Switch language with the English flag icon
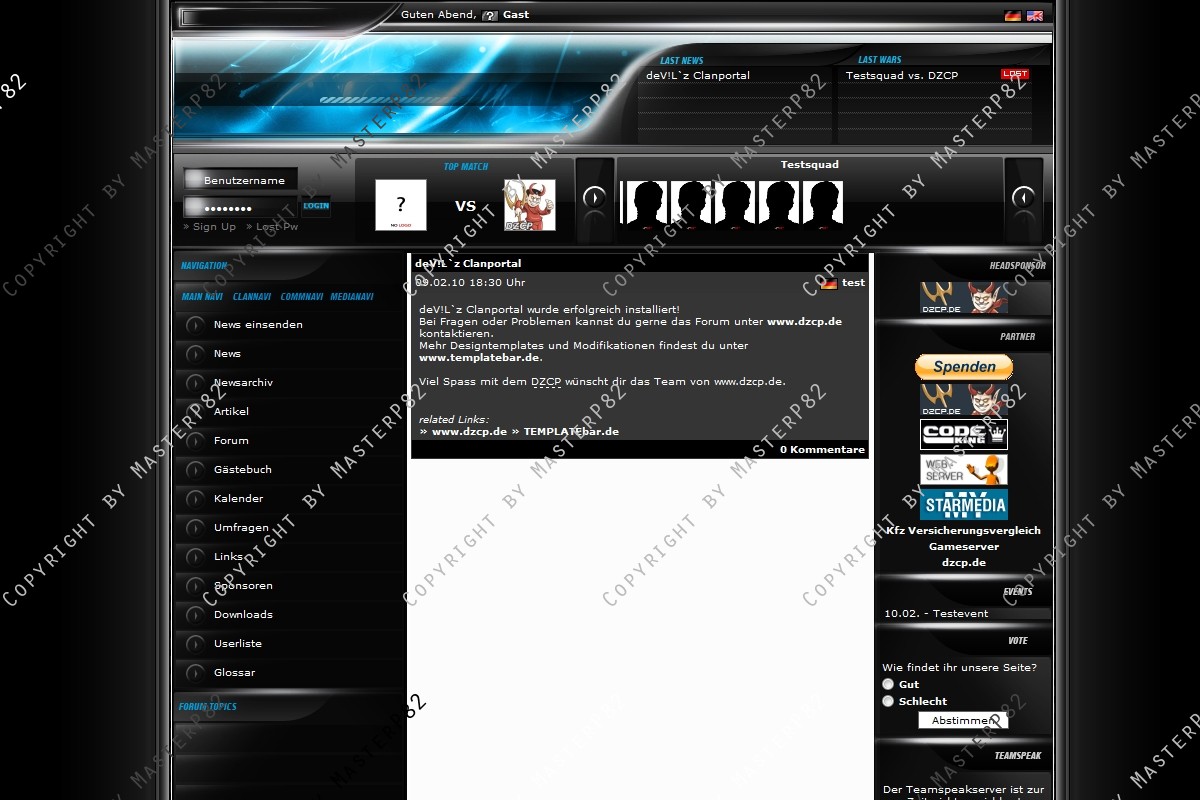The height and width of the screenshot is (800, 1200). pyautogui.click(x=1034, y=16)
